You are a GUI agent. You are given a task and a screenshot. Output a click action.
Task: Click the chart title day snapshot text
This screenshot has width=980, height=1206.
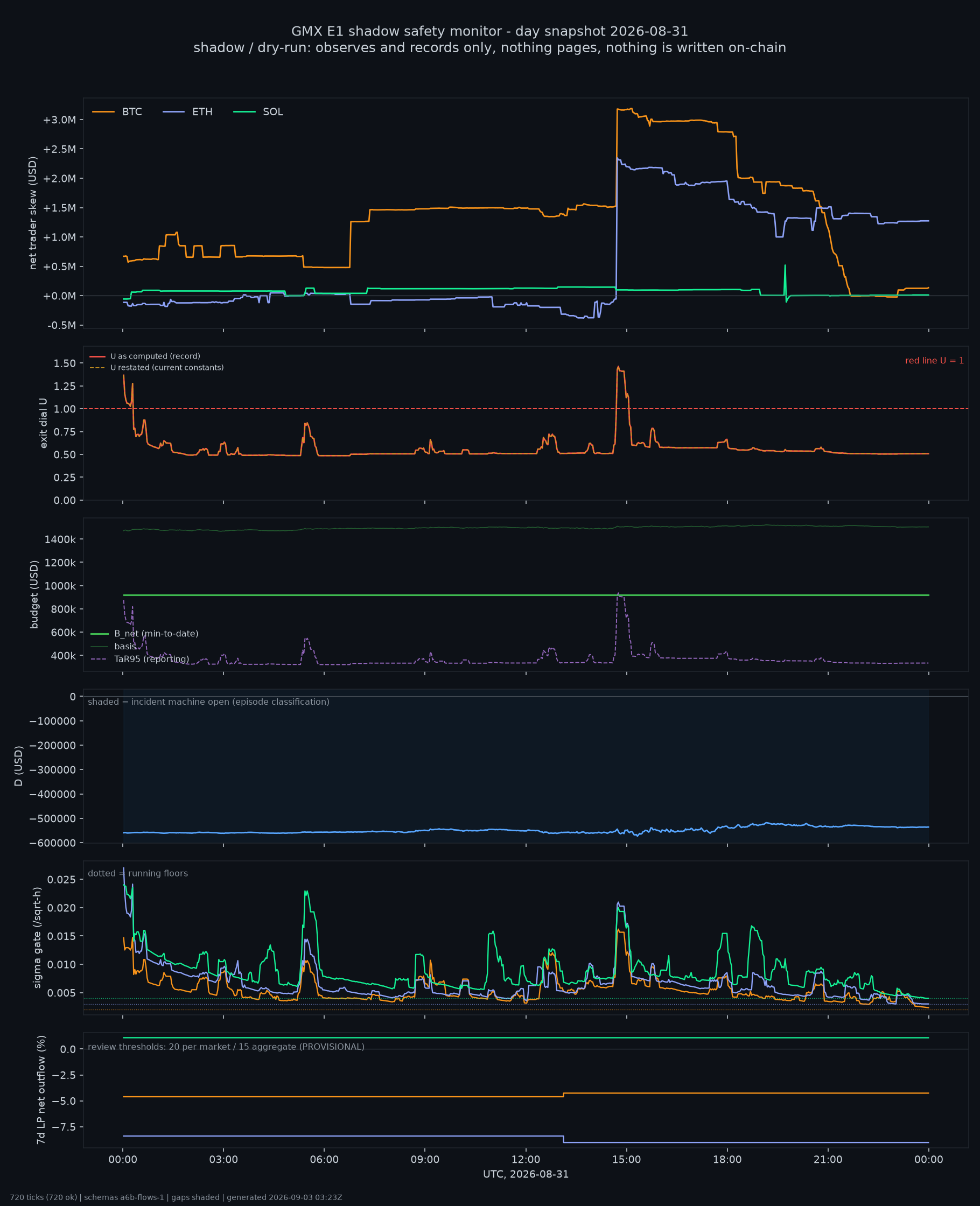pos(489,31)
